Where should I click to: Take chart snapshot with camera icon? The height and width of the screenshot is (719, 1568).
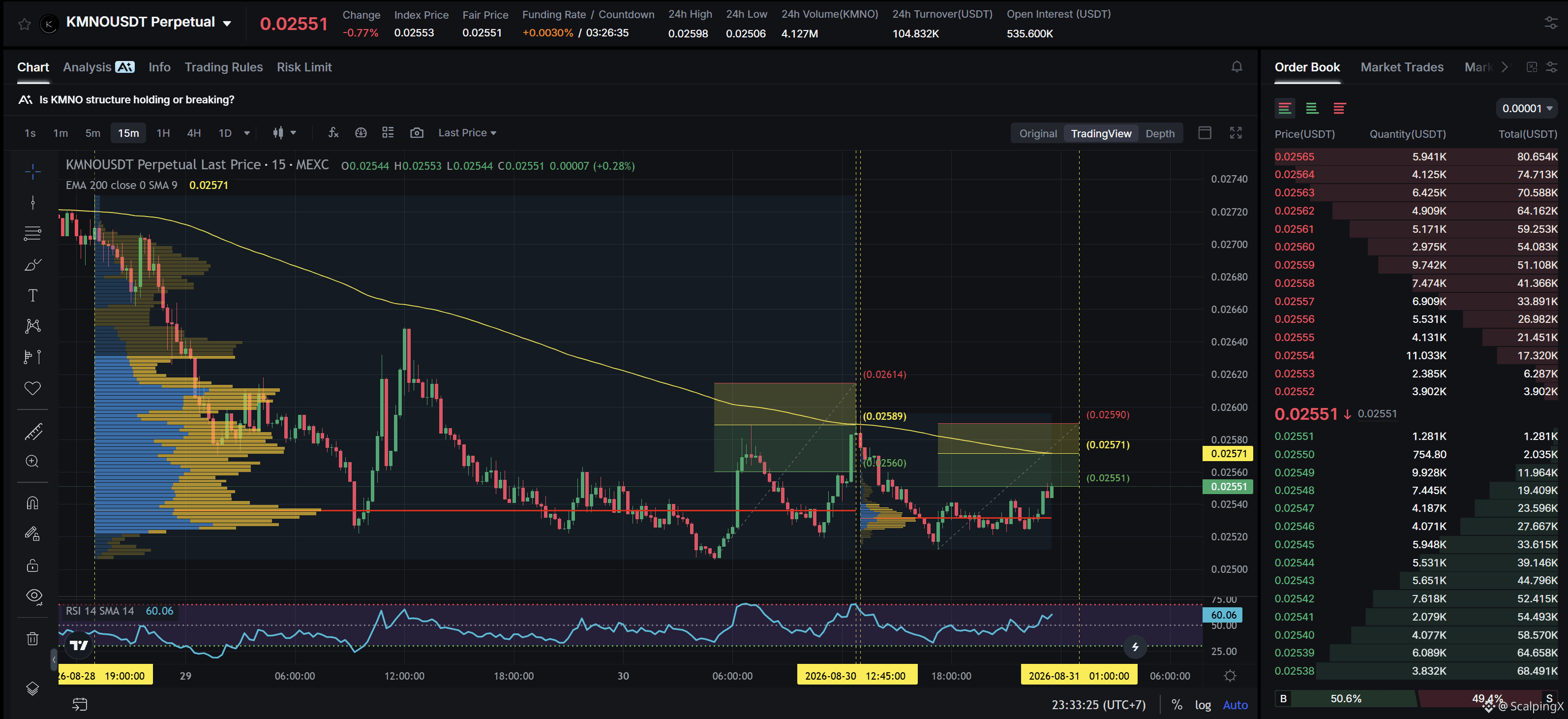pos(417,133)
